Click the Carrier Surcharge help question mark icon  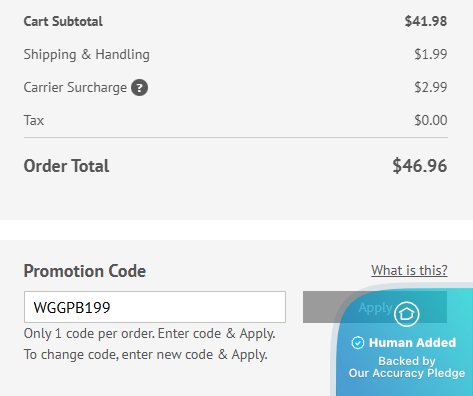[139, 88]
